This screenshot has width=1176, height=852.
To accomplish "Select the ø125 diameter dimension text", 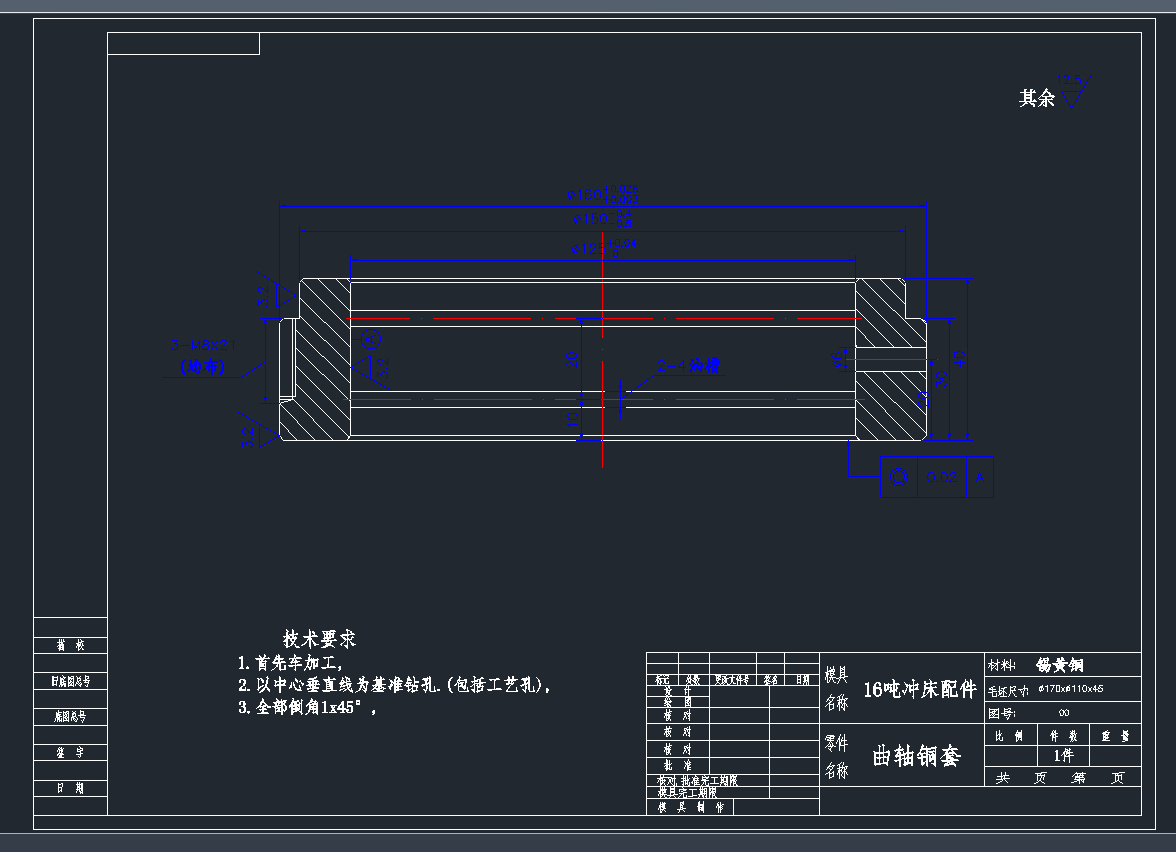I will (x=604, y=248).
